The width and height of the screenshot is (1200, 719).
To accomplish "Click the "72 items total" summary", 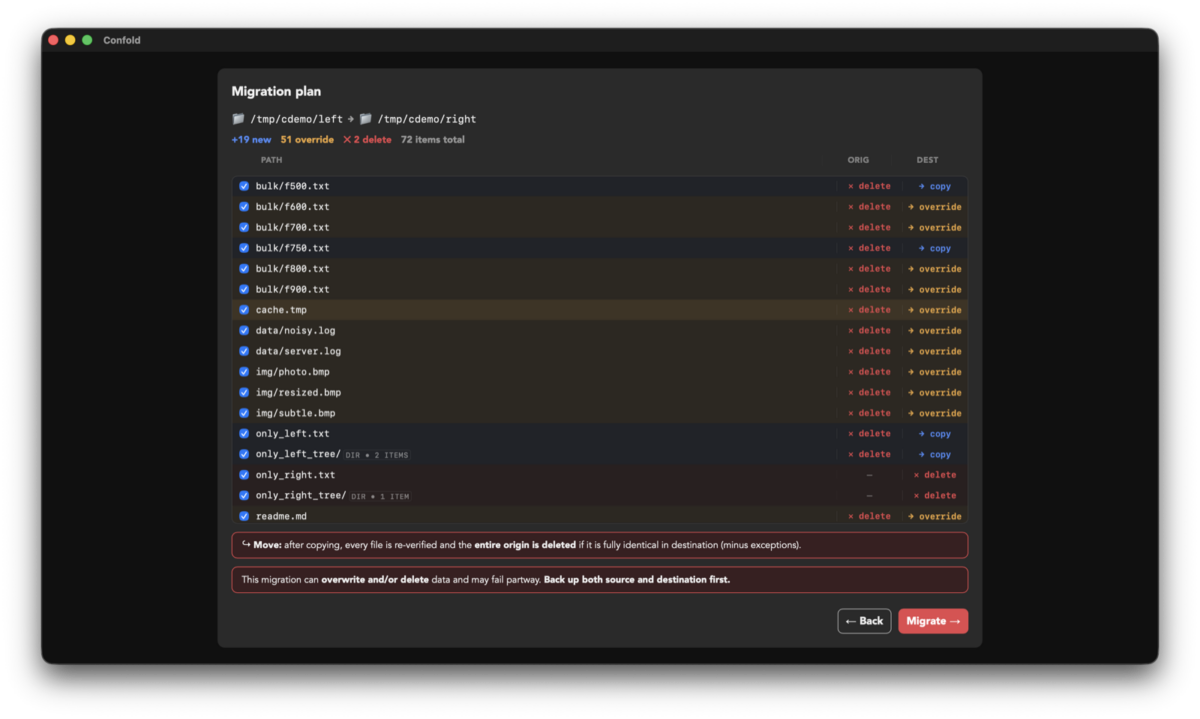I will (x=433, y=140).
